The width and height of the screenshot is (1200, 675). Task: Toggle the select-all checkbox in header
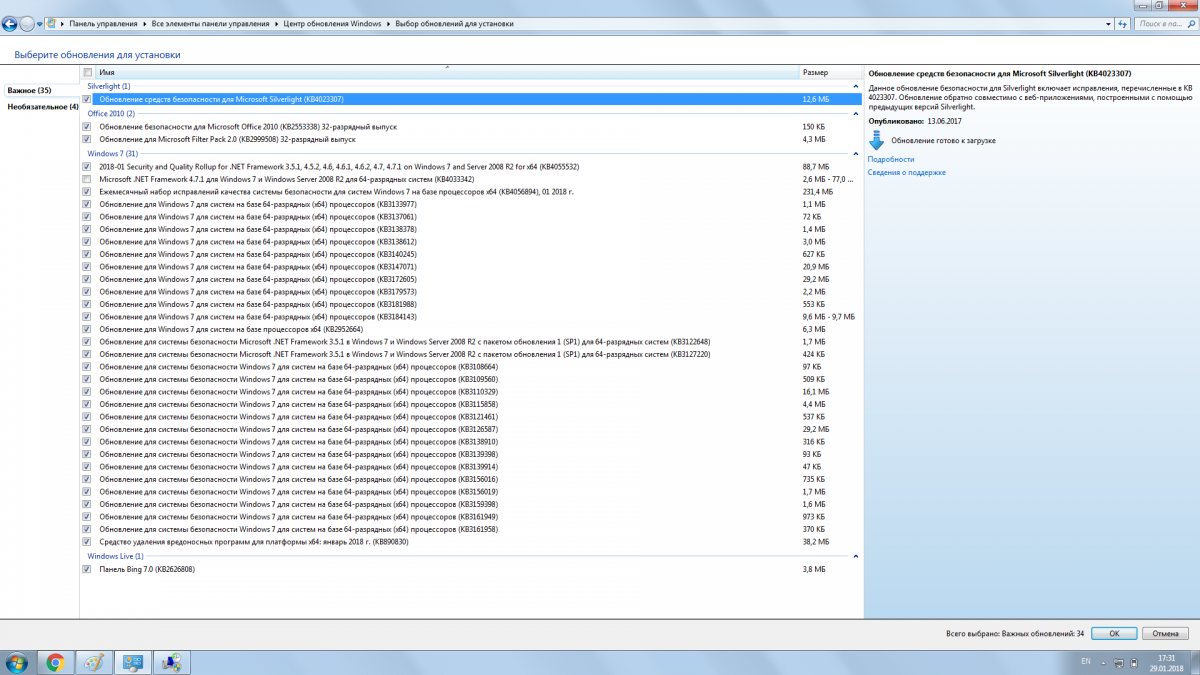(x=87, y=73)
